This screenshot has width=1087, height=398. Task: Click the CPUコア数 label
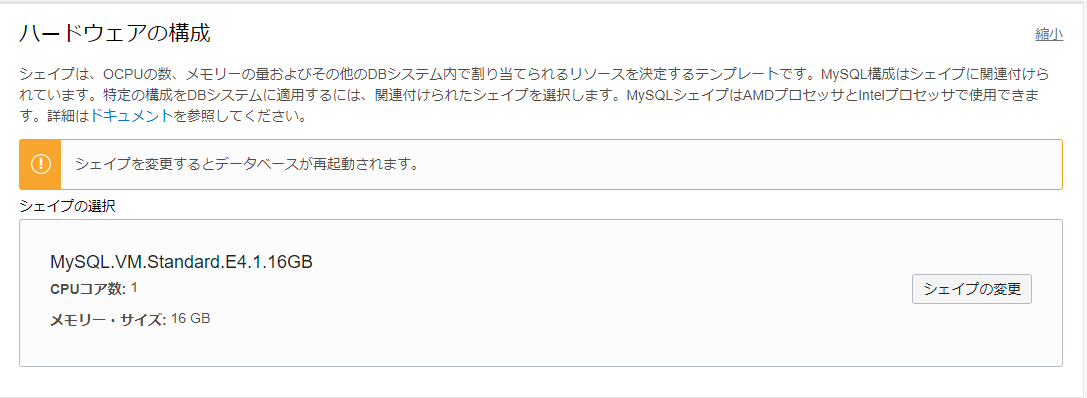tap(88, 289)
